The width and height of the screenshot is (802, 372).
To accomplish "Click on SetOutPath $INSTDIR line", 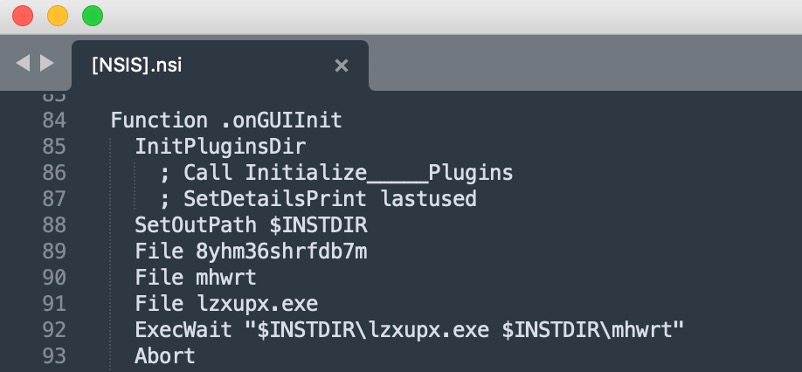I will click(x=251, y=225).
